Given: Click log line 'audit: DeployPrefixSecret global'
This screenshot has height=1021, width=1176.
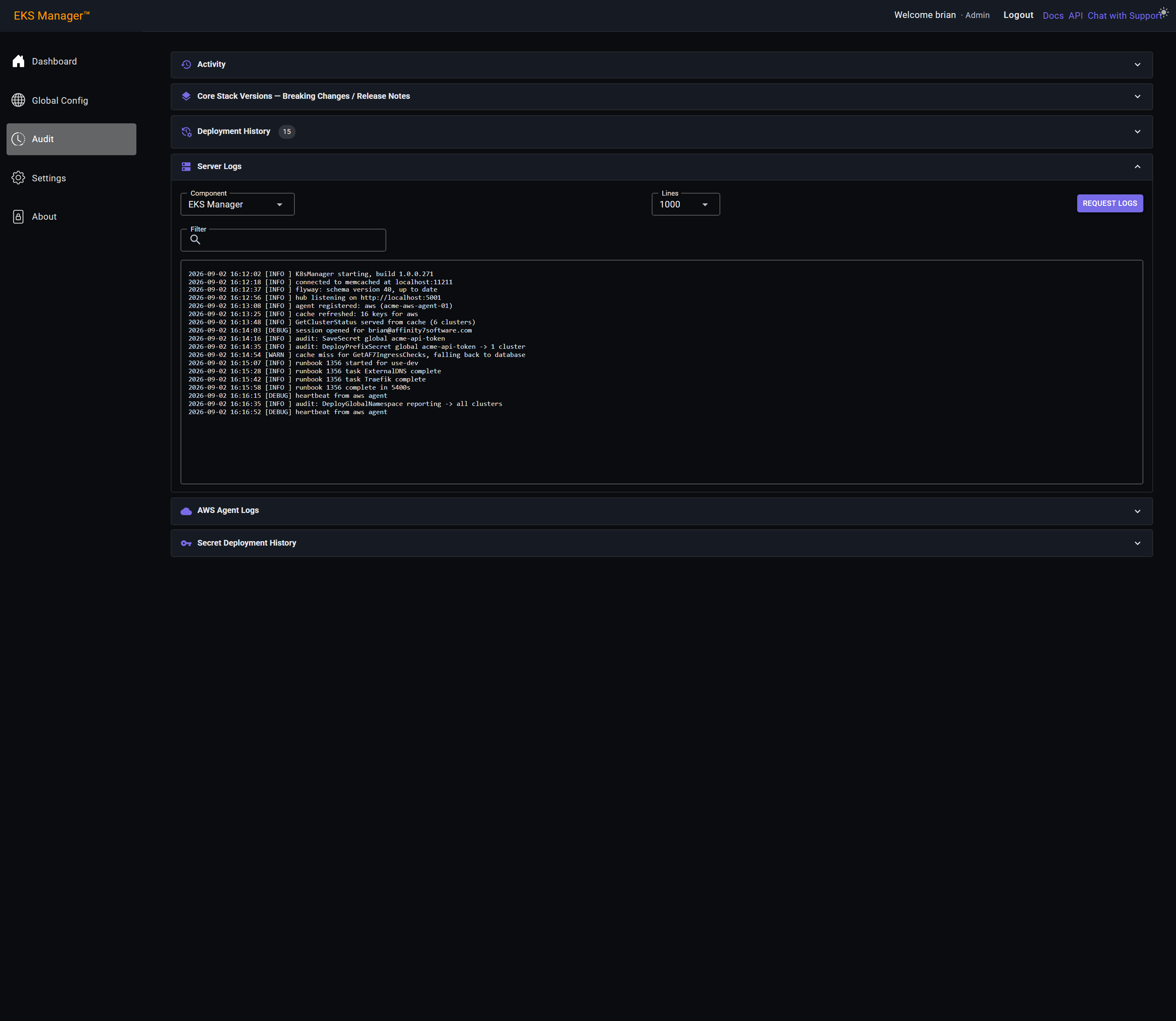Looking at the screenshot, I should (x=356, y=346).
